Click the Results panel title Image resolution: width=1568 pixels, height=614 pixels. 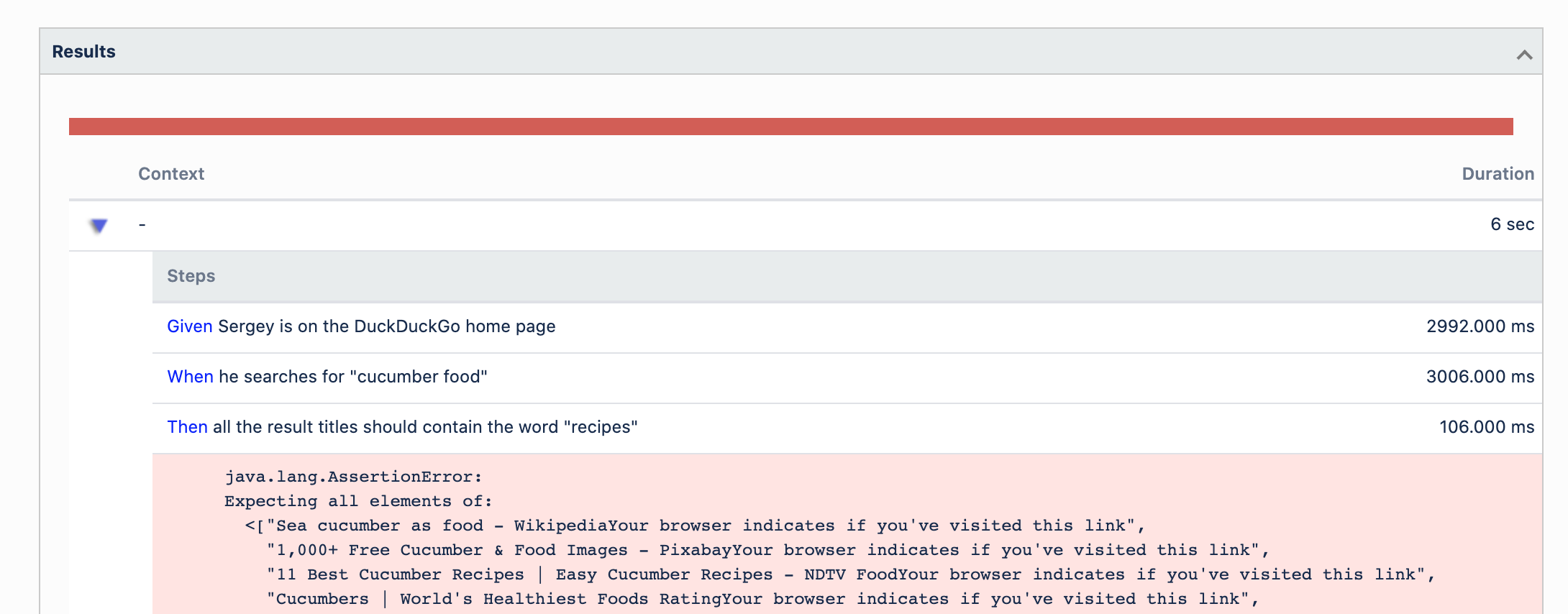83,52
